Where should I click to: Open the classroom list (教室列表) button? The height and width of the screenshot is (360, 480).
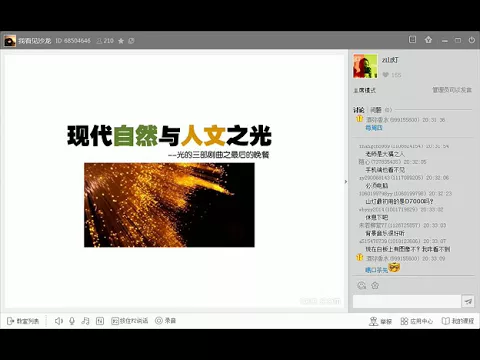(23, 321)
